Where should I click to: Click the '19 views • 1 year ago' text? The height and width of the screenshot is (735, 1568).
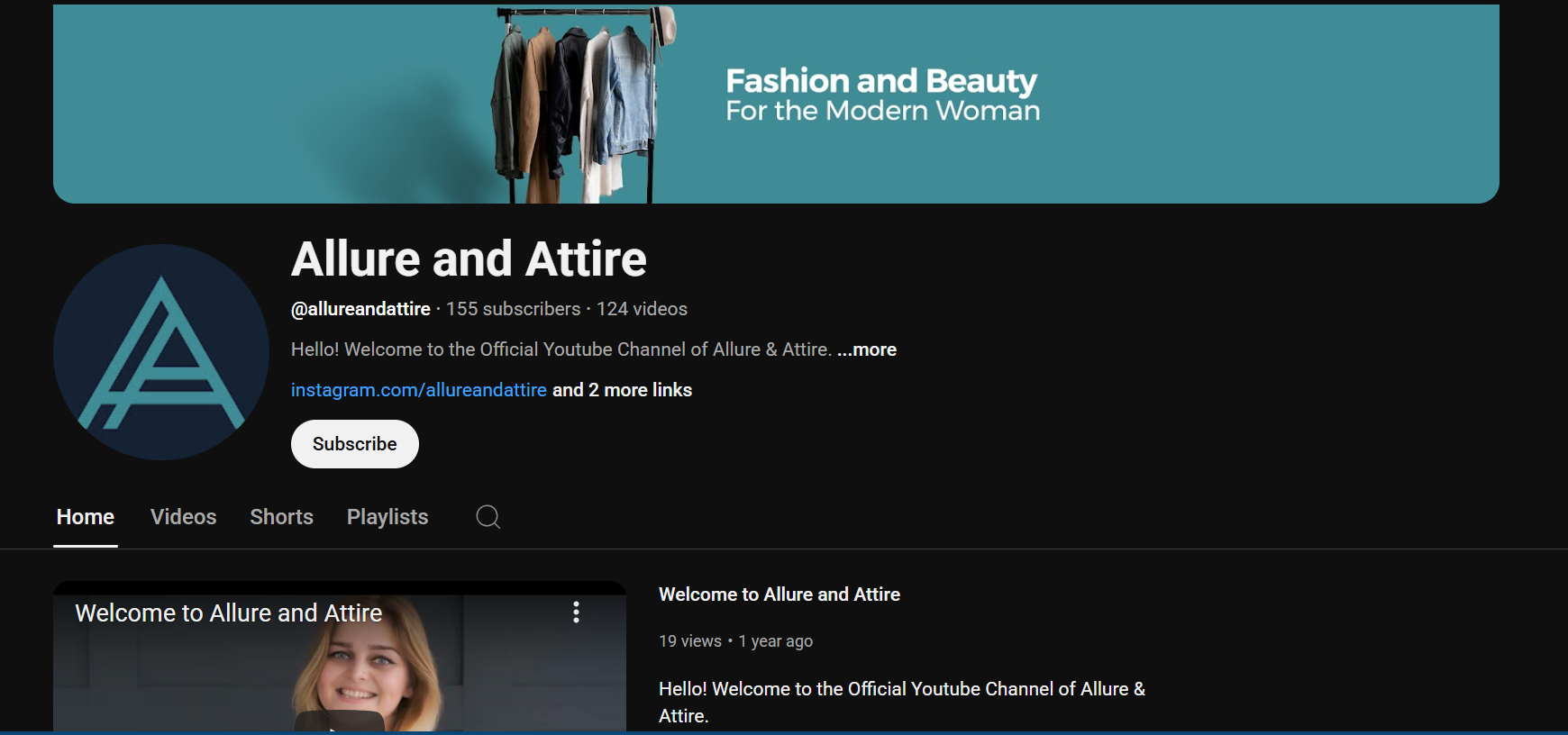click(735, 641)
